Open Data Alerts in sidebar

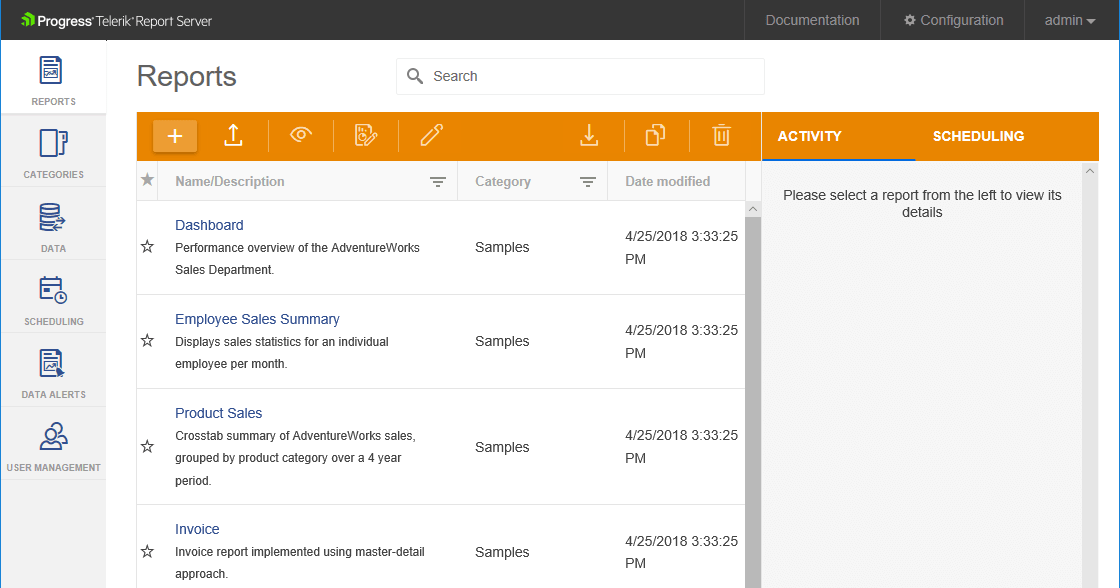(54, 371)
